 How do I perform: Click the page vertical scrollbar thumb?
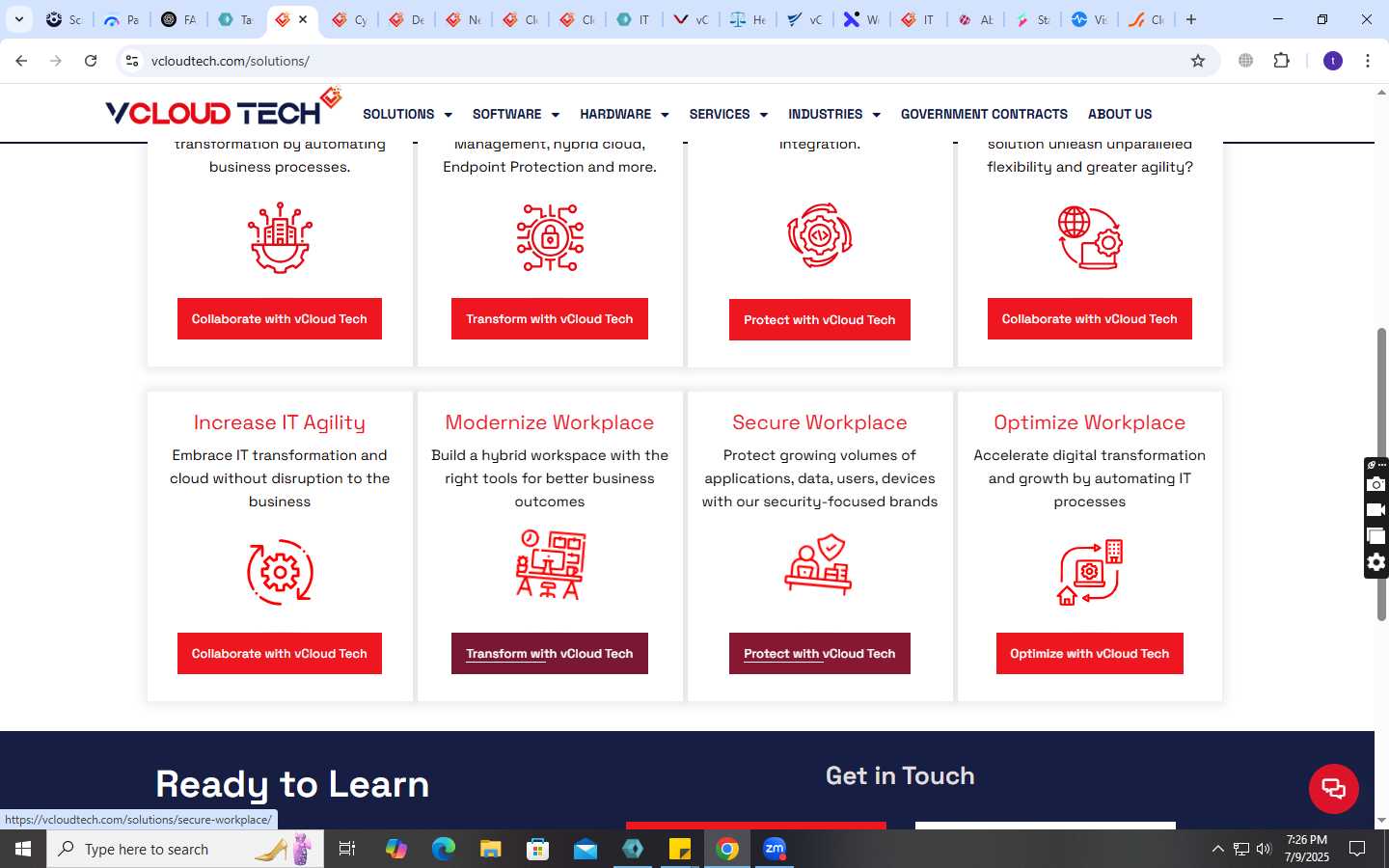1381,475
